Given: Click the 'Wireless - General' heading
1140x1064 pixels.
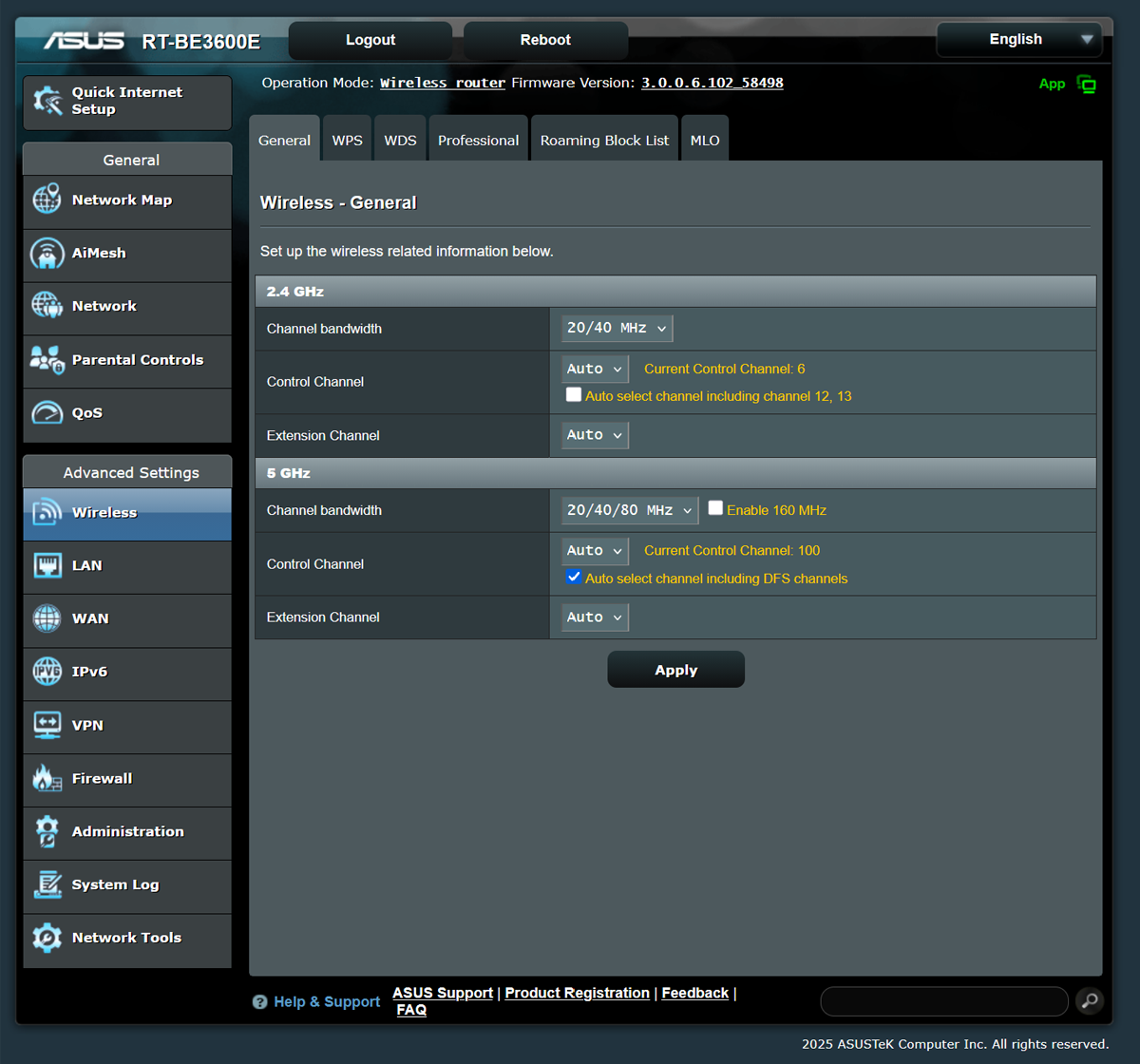Looking at the screenshot, I should tap(338, 202).
